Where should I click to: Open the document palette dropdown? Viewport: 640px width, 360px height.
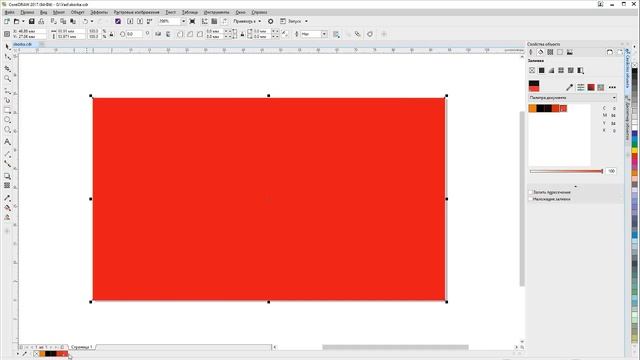pyautogui.click(x=614, y=98)
